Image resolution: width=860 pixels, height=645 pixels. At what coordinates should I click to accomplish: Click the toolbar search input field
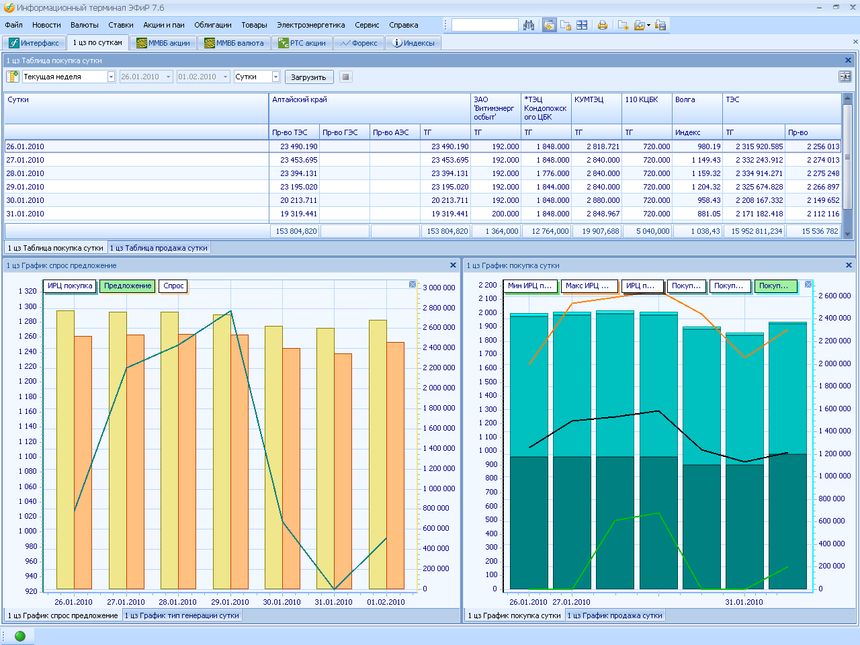485,25
